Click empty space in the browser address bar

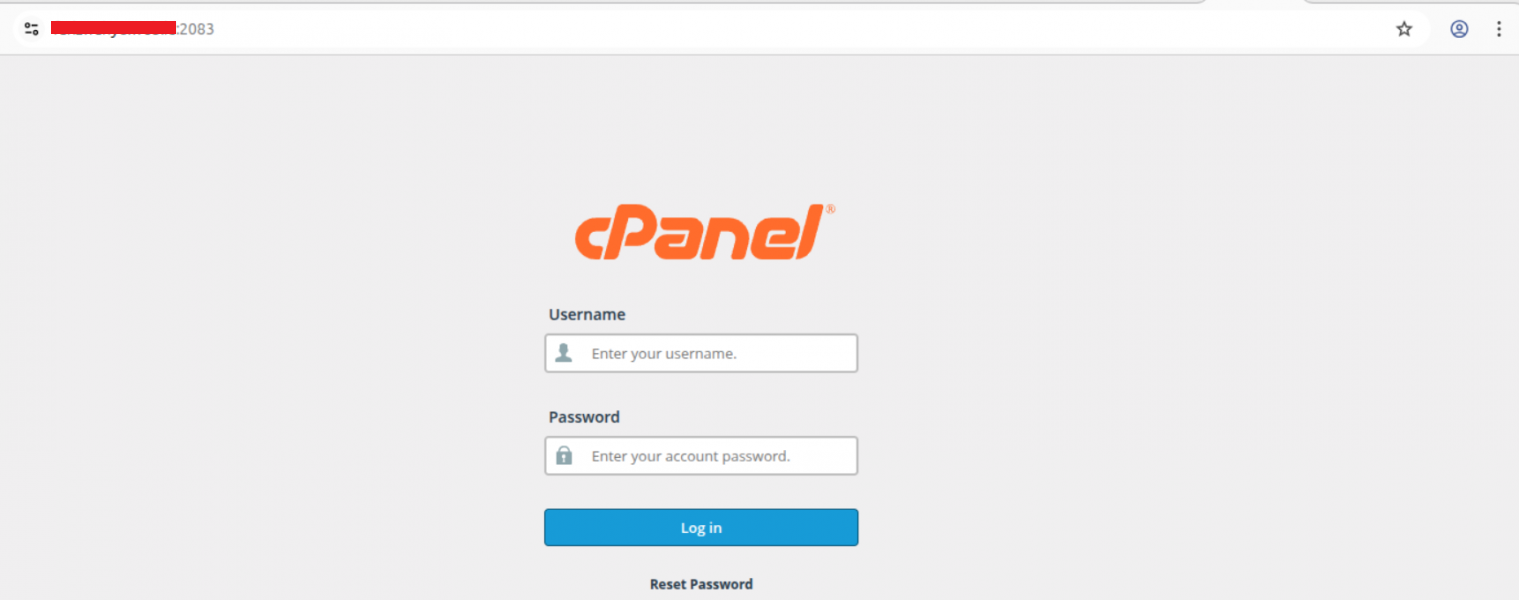[800, 29]
